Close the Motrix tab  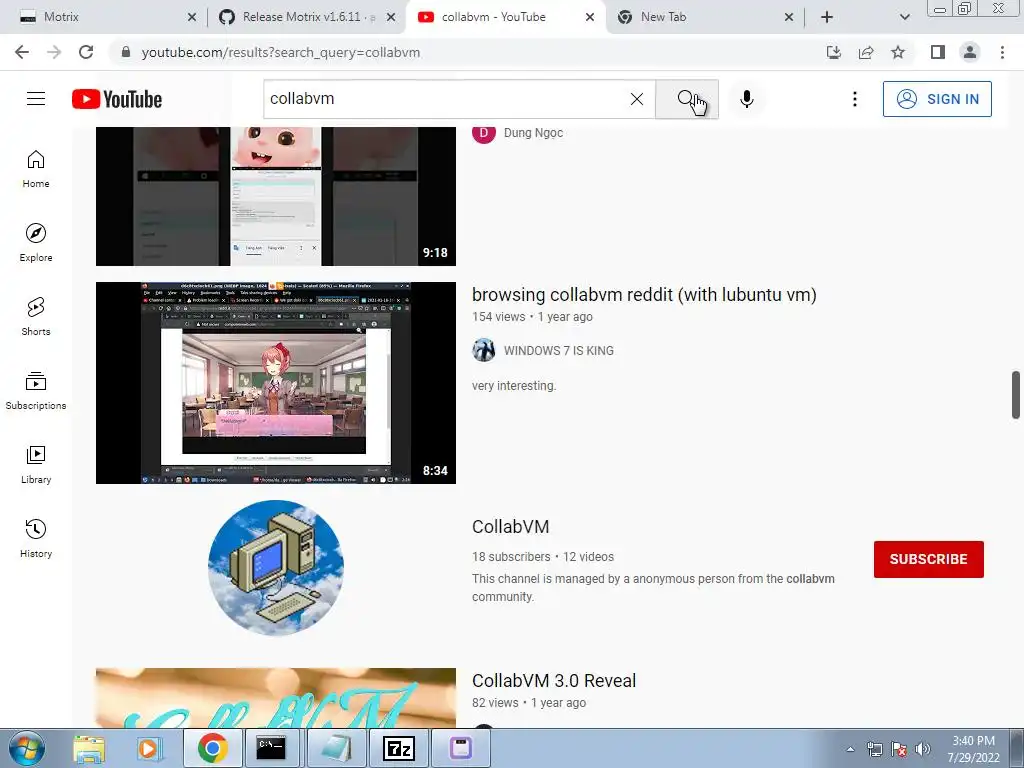point(191,17)
